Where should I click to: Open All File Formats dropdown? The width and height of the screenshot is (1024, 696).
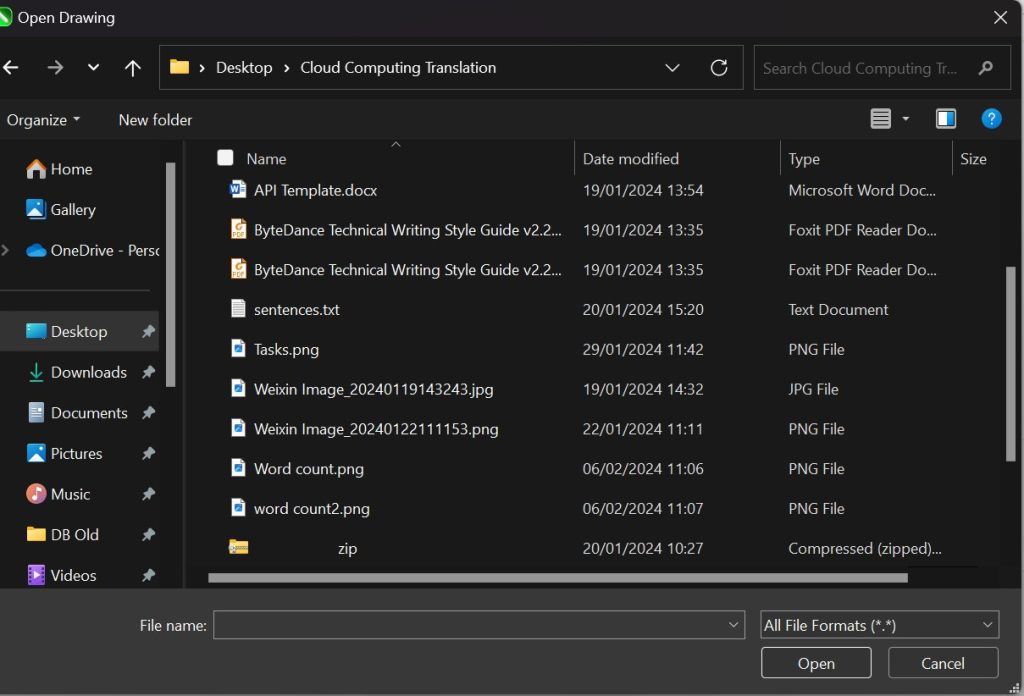click(x=879, y=625)
